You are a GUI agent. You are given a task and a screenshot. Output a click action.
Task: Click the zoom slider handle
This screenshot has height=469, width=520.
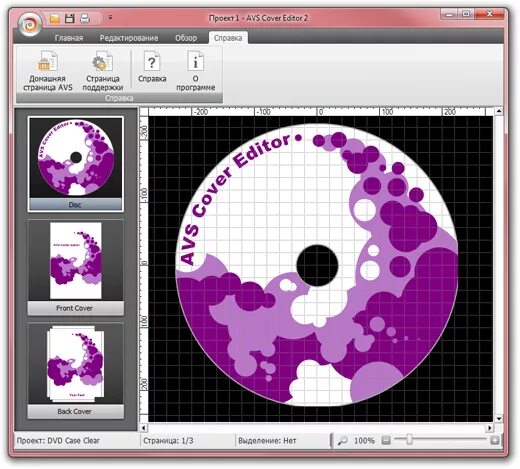click(x=409, y=440)
